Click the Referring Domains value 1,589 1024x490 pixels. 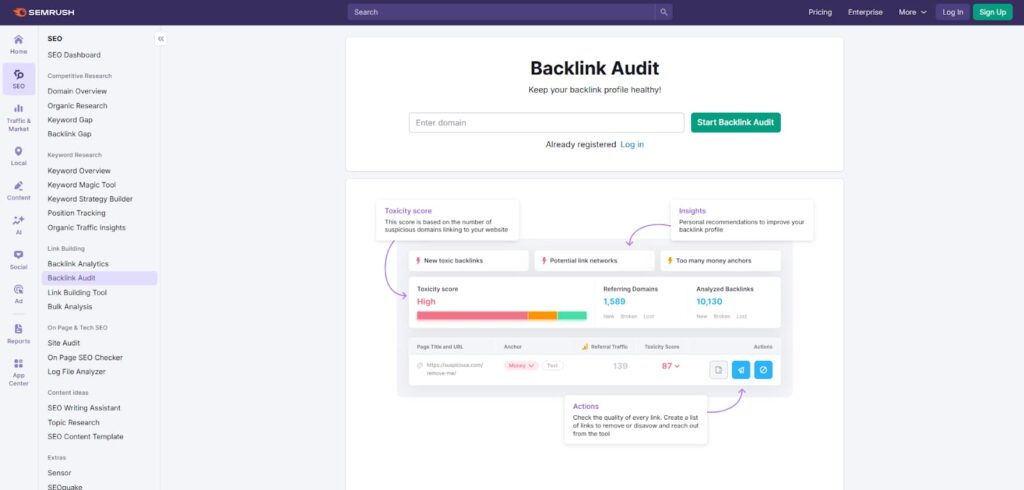pos(614,302)
